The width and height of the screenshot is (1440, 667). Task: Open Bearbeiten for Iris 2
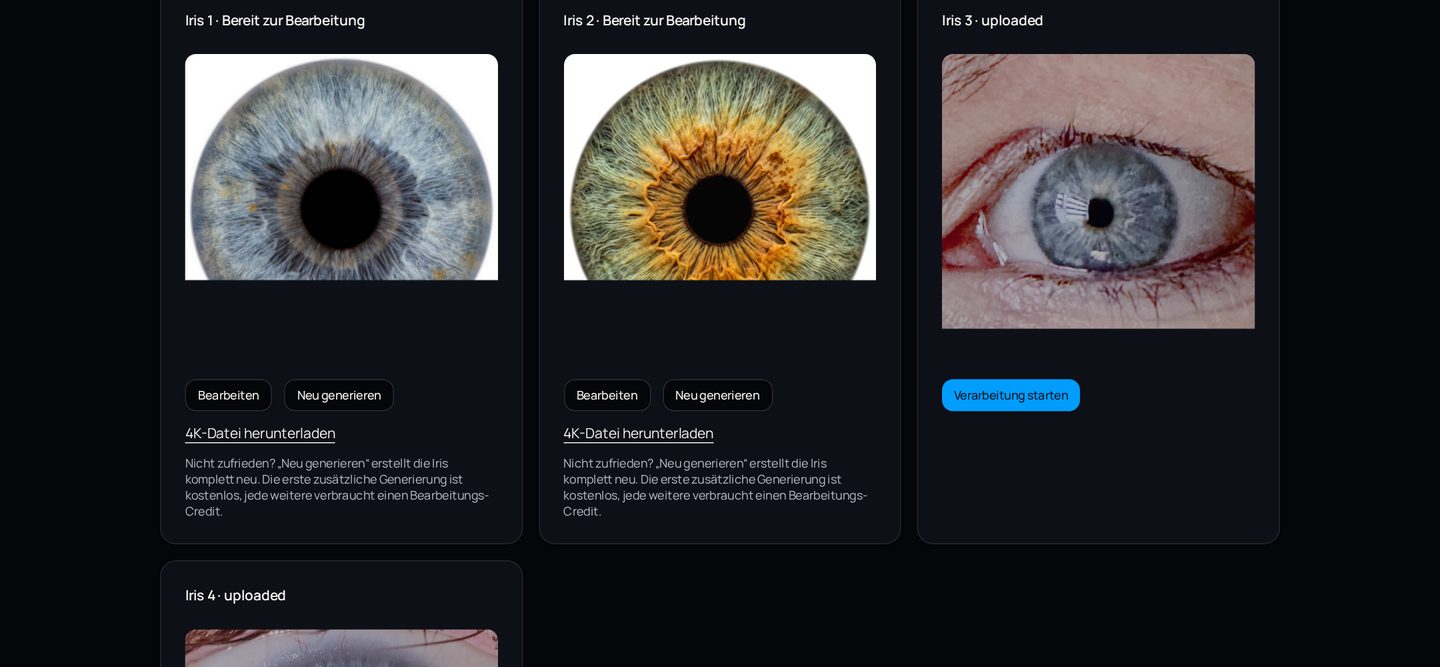click(607, 395)
